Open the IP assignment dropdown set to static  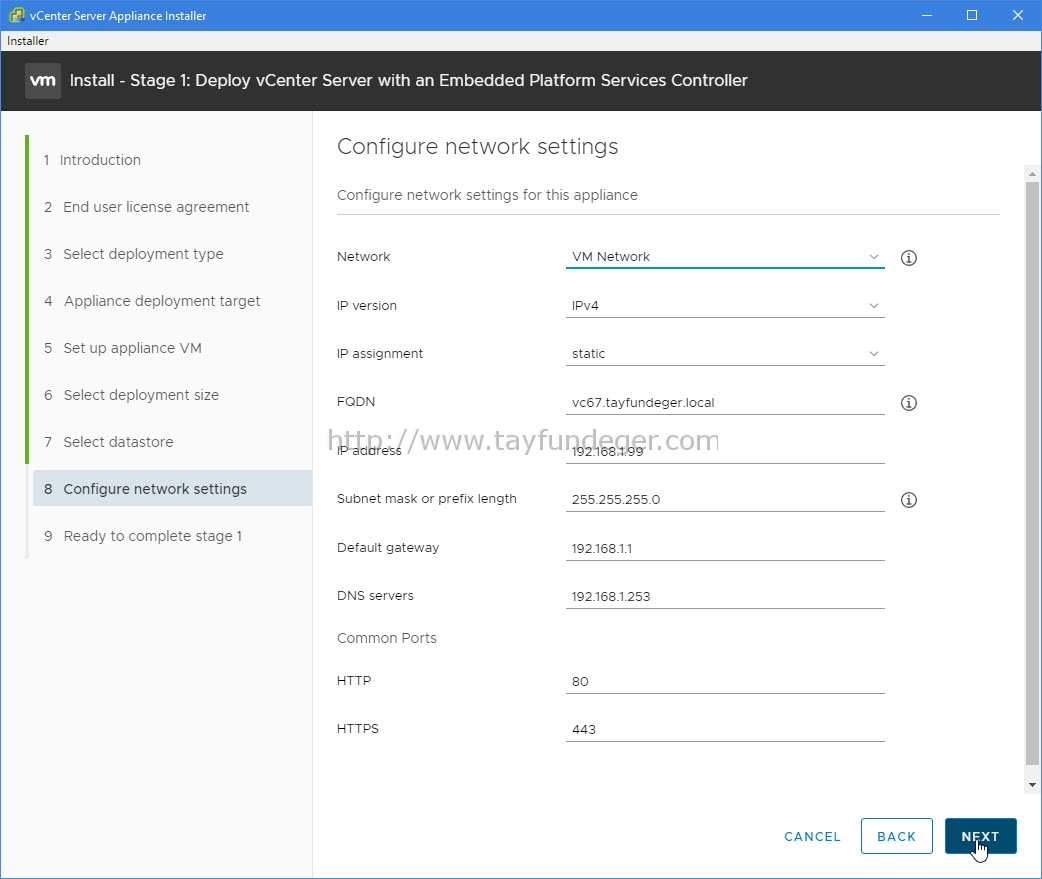[x=724, y=353]
